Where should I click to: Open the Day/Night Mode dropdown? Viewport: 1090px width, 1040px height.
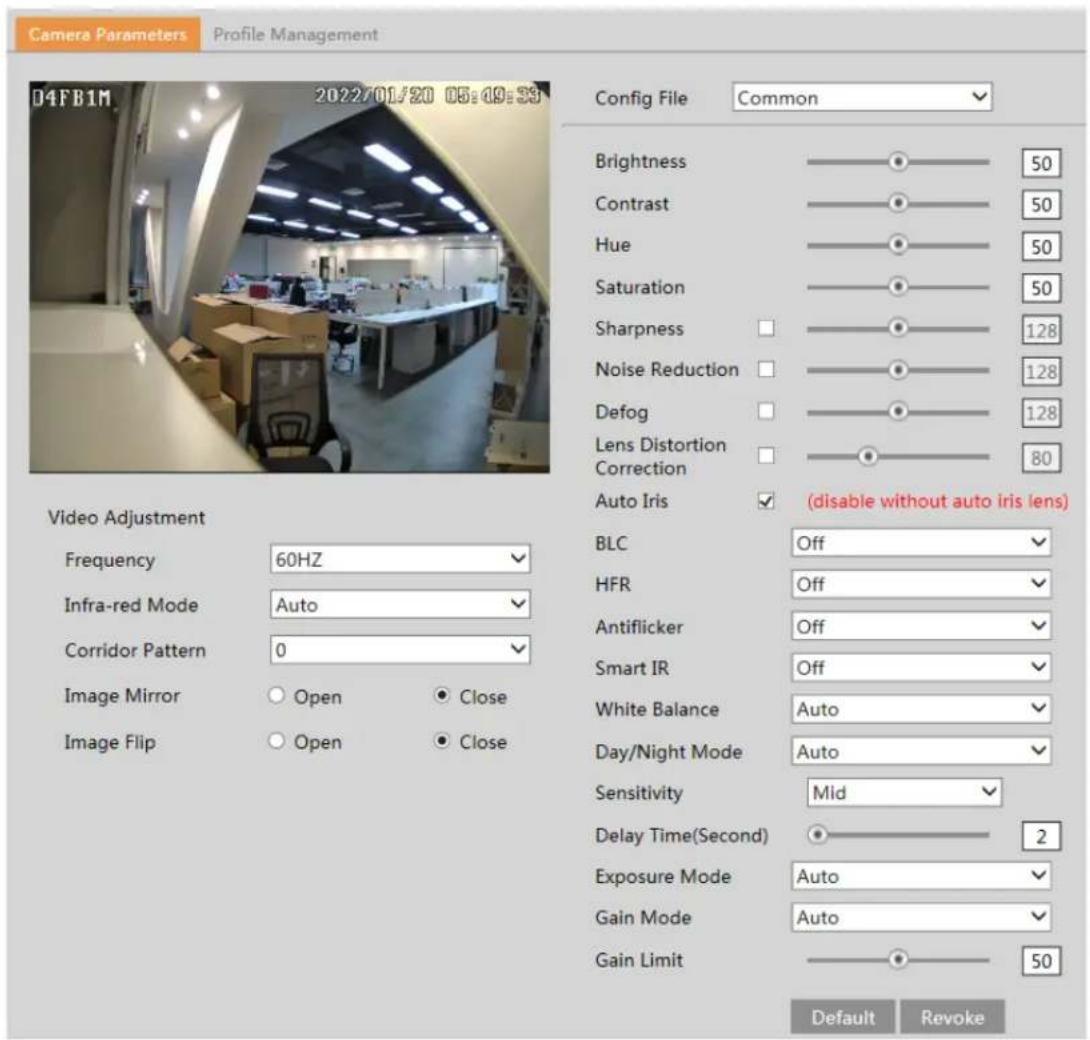(x=920, y=751)
